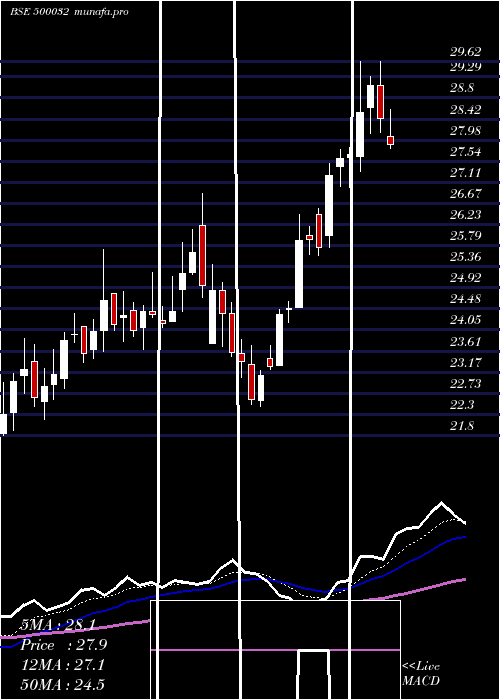Image resolution: width=500 pixels, height=700 pixels.
Task: Click the 29.62 price level label
Action: 465,52
